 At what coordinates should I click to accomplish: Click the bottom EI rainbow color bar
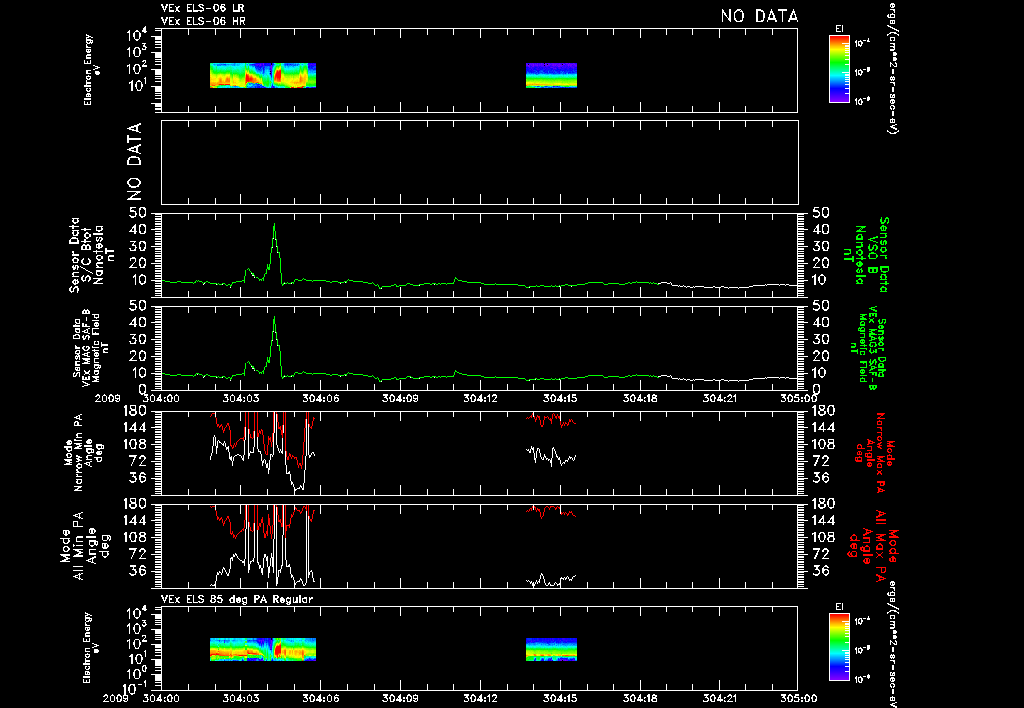839,648
